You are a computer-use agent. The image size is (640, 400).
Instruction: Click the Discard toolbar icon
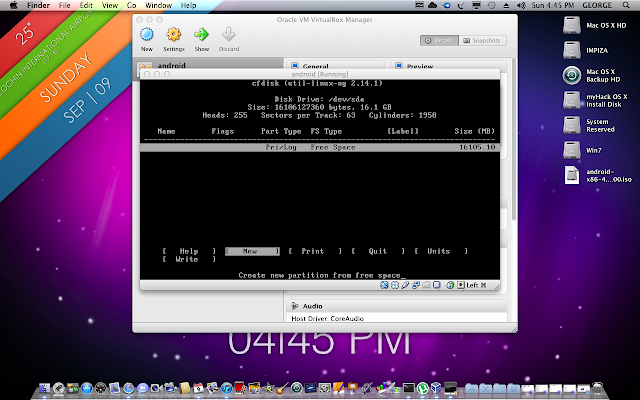229,35
